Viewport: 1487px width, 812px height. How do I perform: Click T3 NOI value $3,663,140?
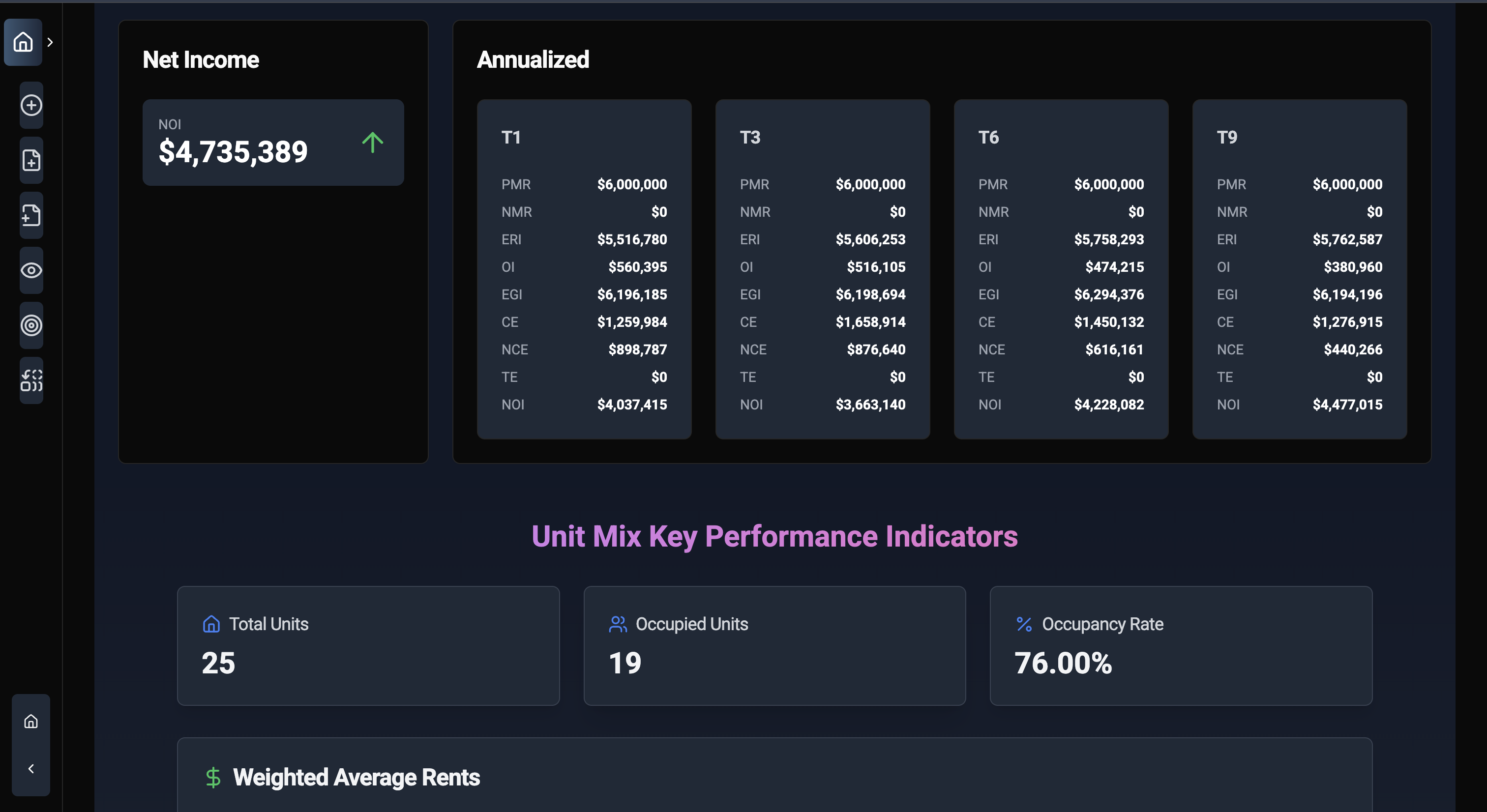[x=870, y=405]
